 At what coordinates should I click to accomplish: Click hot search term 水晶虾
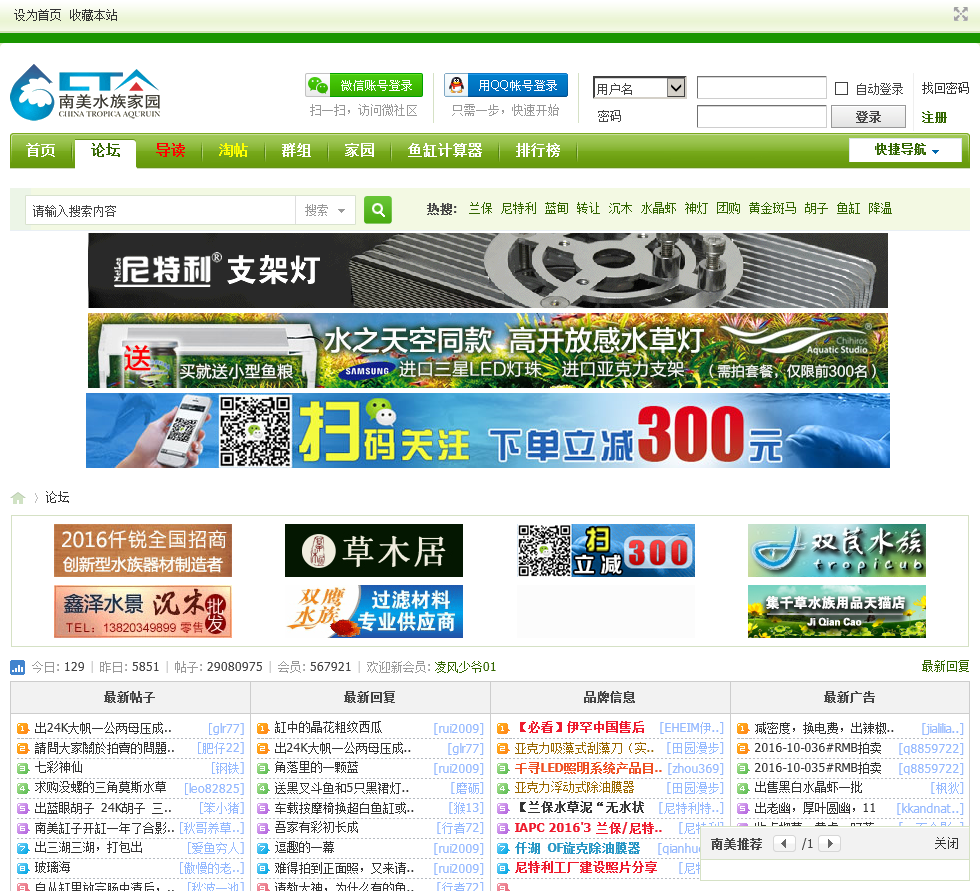tap(658, 209)
